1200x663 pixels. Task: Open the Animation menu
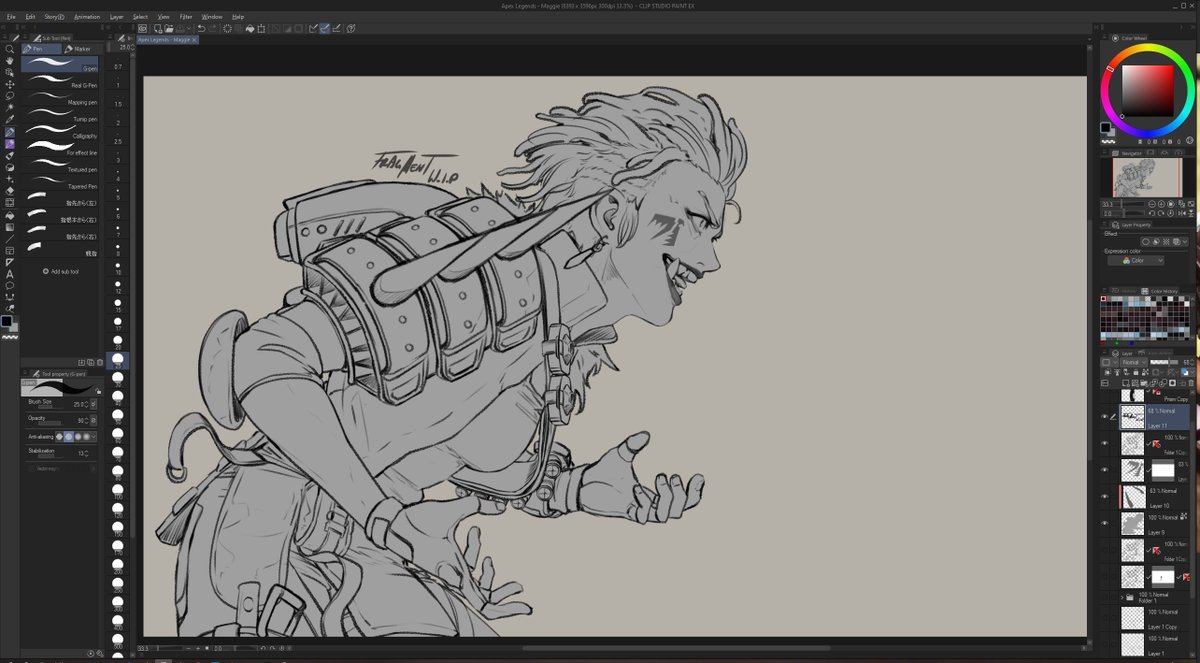[87, 17]
